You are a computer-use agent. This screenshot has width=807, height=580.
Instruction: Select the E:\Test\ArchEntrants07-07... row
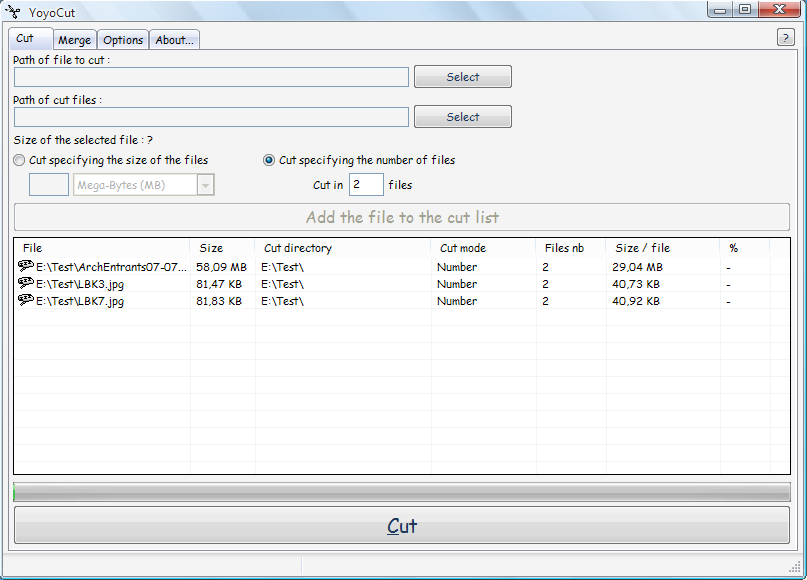tap(402, 267)
